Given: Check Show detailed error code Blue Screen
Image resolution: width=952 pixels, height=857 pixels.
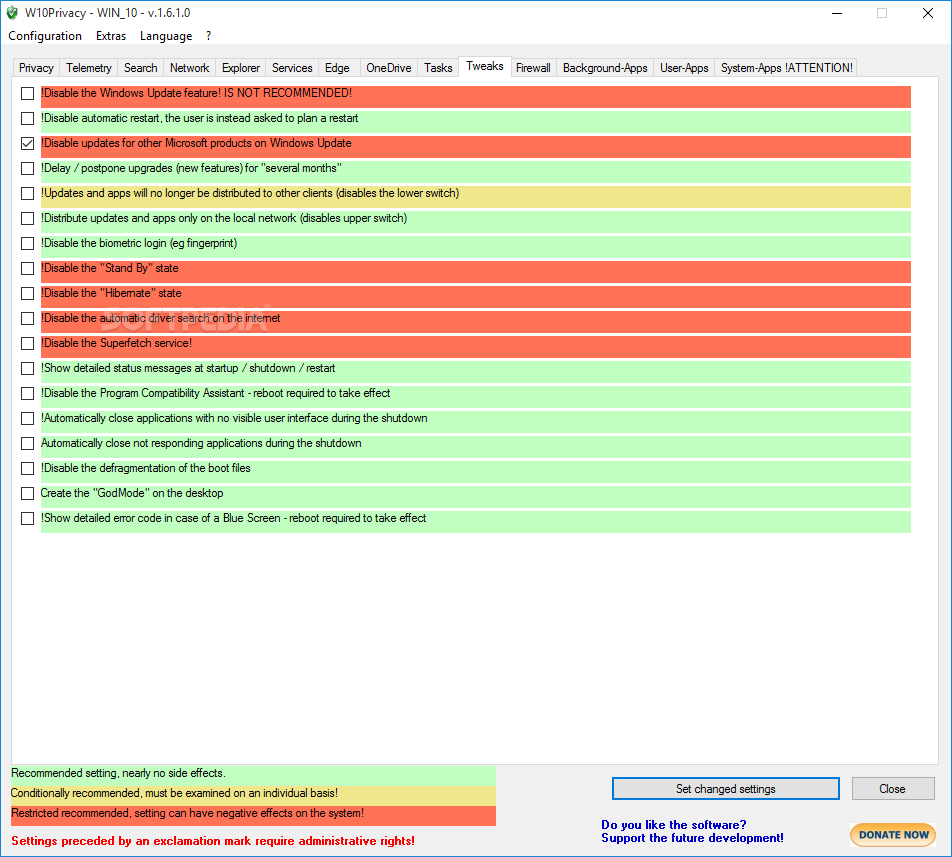Looking at the screenshot, I should 27,518.
